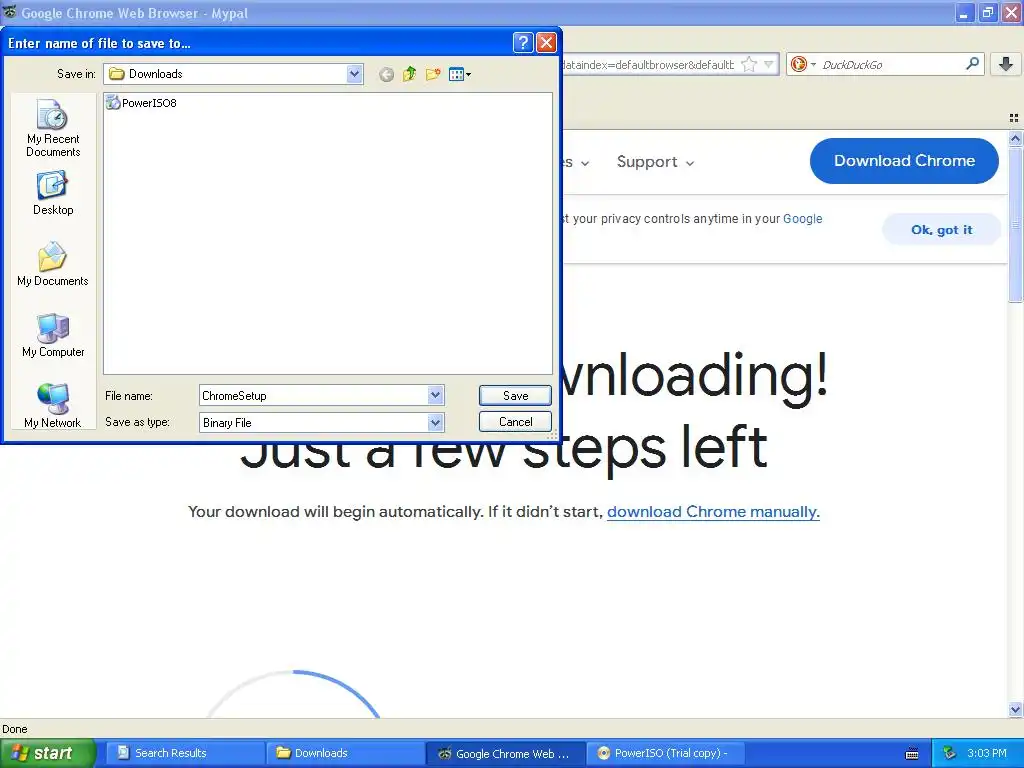1024x768 pixels.
Task: Click the Download Chrome button
Action: click(x=904, y=161)
